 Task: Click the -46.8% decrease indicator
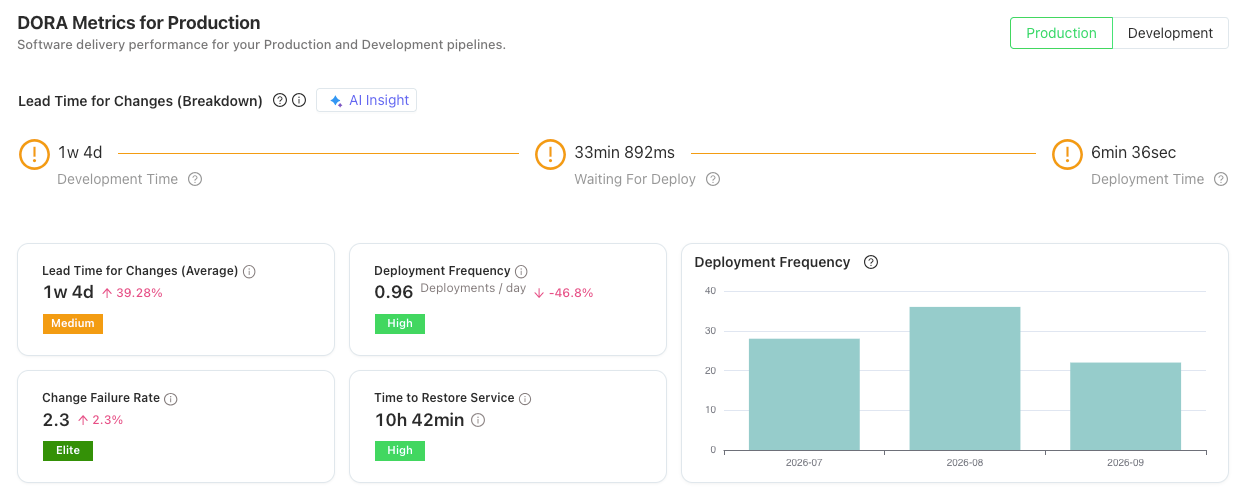tap(564, 293)
